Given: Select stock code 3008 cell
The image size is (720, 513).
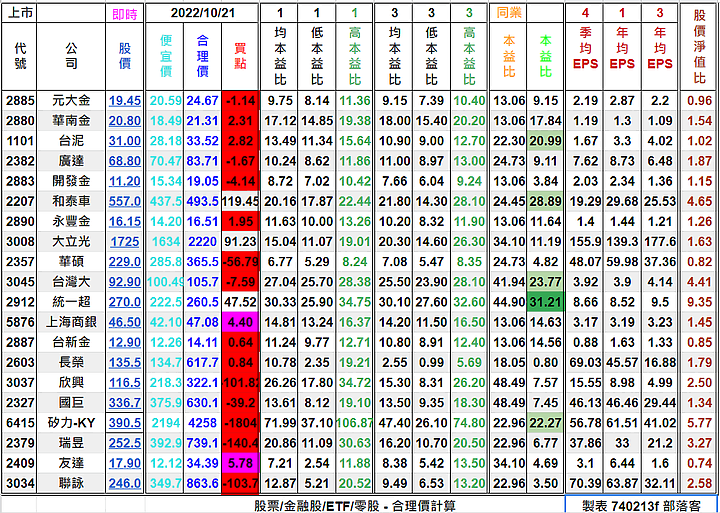Looking at the screenshot, I should pos(20,242).
